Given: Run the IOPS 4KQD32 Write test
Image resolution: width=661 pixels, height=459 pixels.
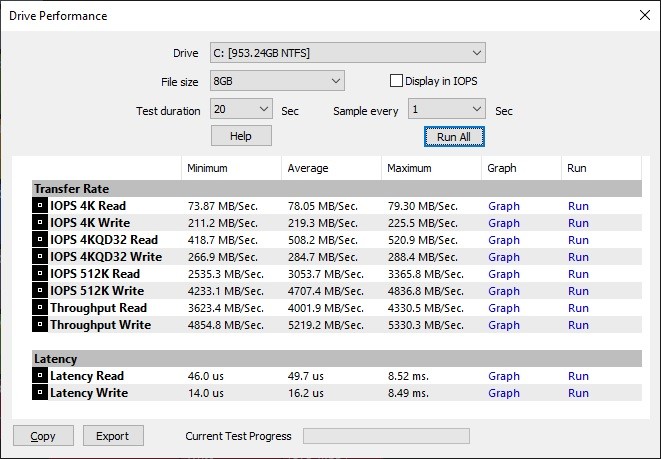Looking at the screenshot, I should (x=578, y=257).
